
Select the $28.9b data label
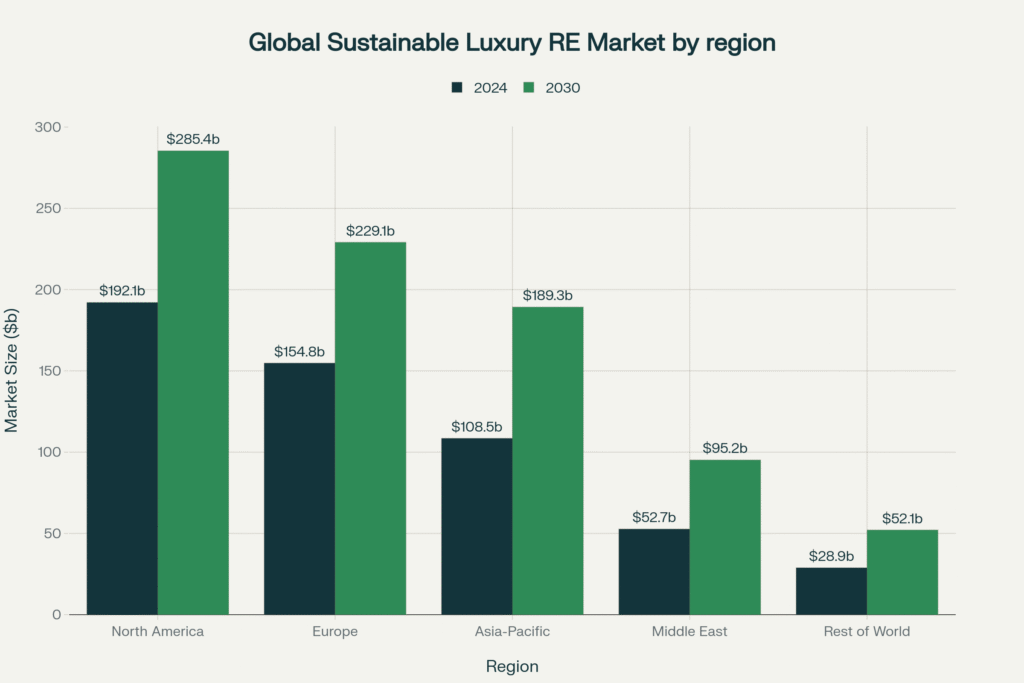coord(831,556)
